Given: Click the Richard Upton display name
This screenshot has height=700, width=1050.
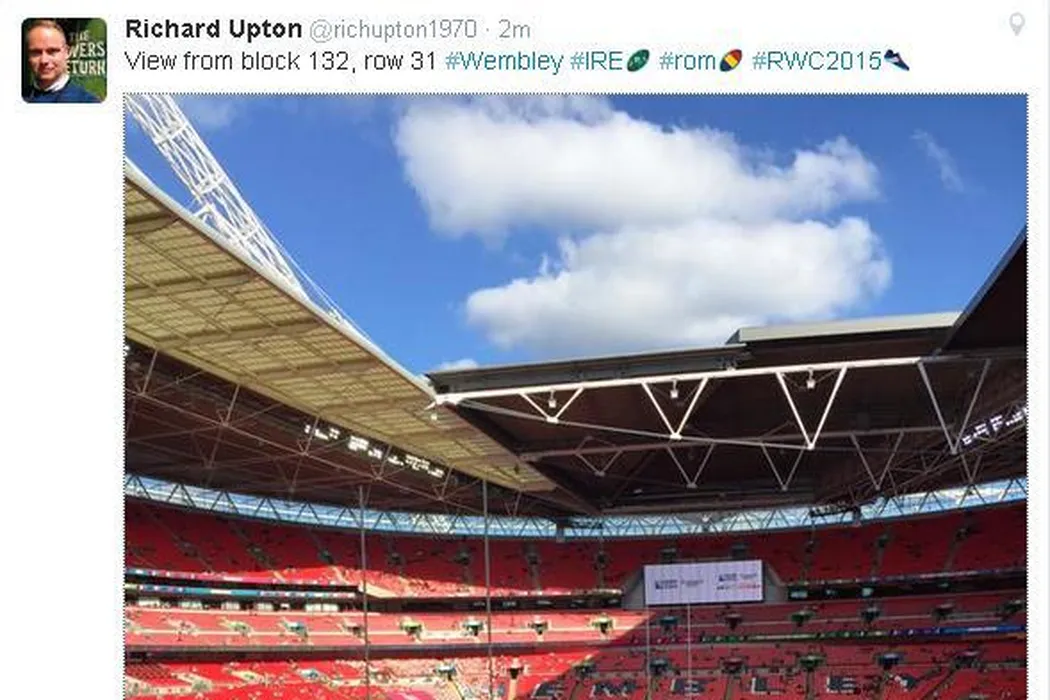Looking at the screenshot, I should (213, 29).
